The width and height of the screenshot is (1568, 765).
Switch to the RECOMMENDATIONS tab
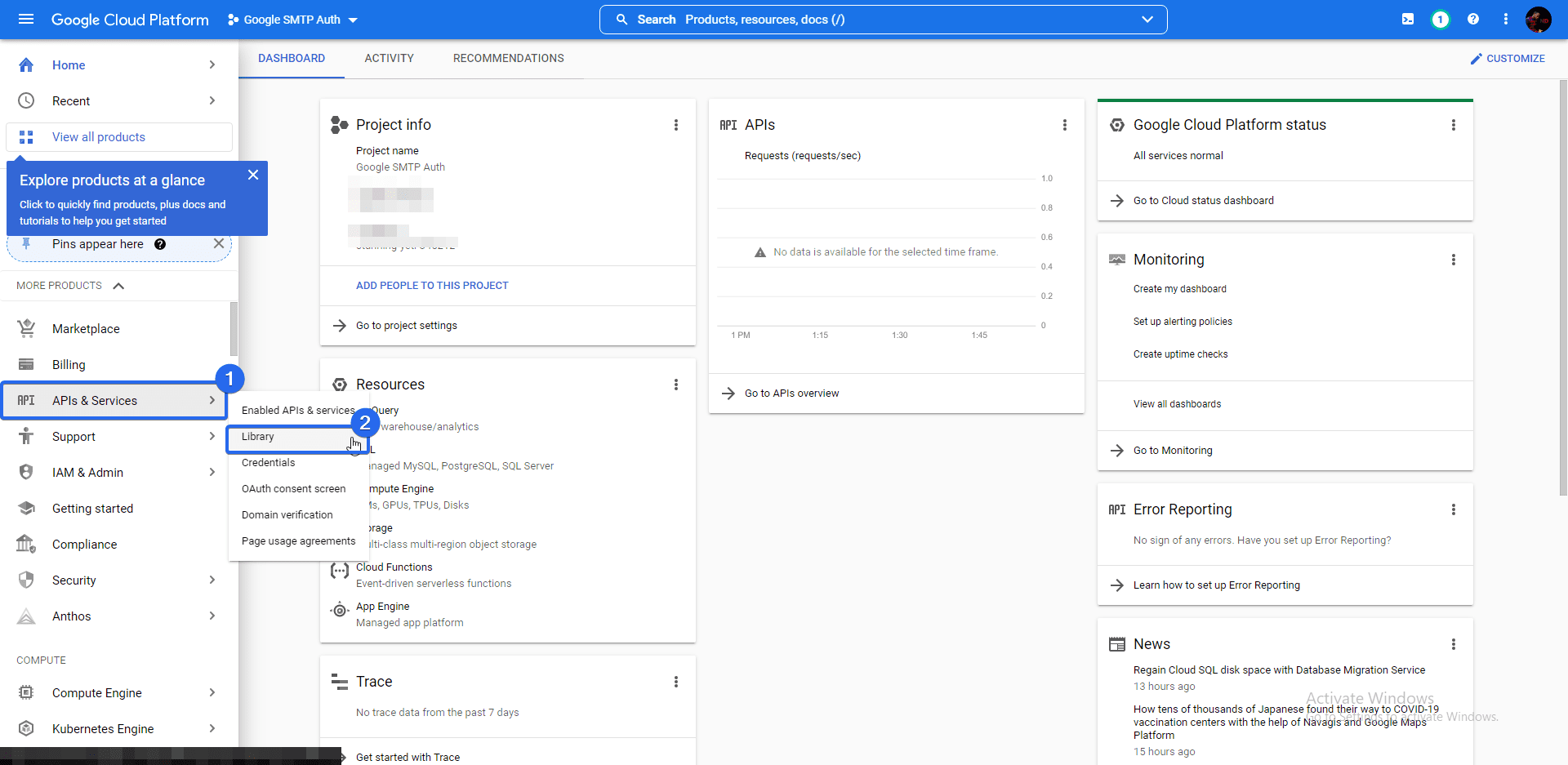pyautogui.click(x=509, y=58)
